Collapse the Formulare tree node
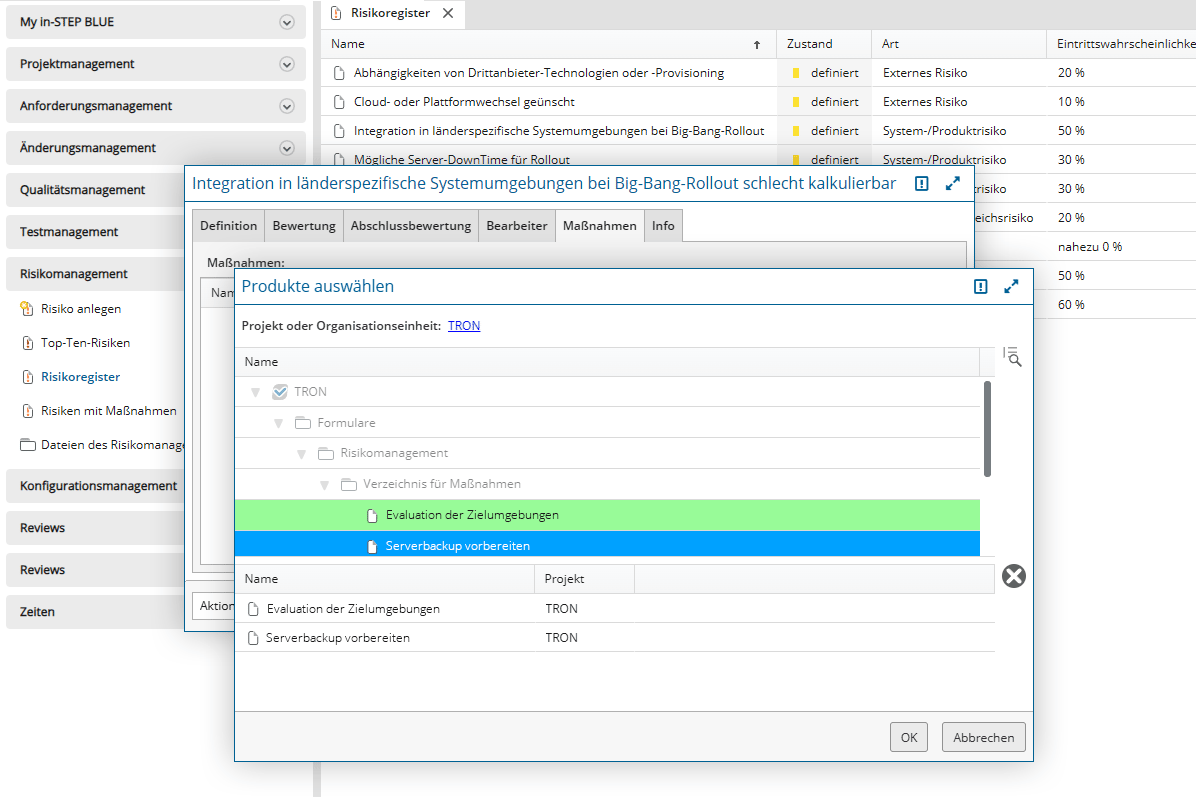This screenshot has height=797, width=1196. coord(279,423)
